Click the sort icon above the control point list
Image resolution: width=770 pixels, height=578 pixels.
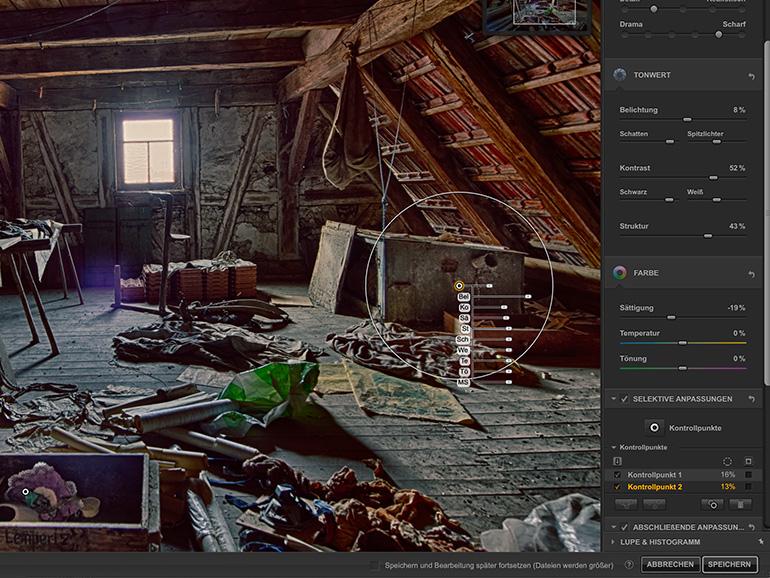coord(617,461)
